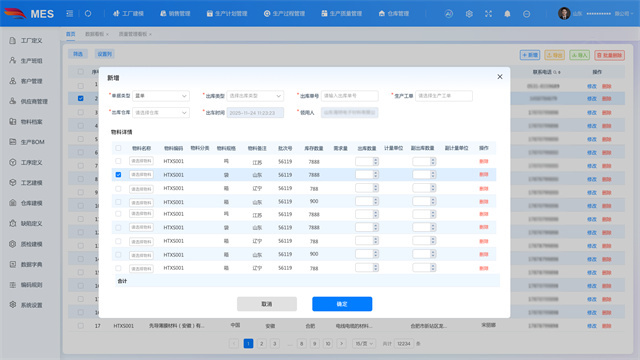The height and width of the screenshot is (360, 640).
Task: Open the 15/页 page size dropdown
Action: tap(364, 344)
